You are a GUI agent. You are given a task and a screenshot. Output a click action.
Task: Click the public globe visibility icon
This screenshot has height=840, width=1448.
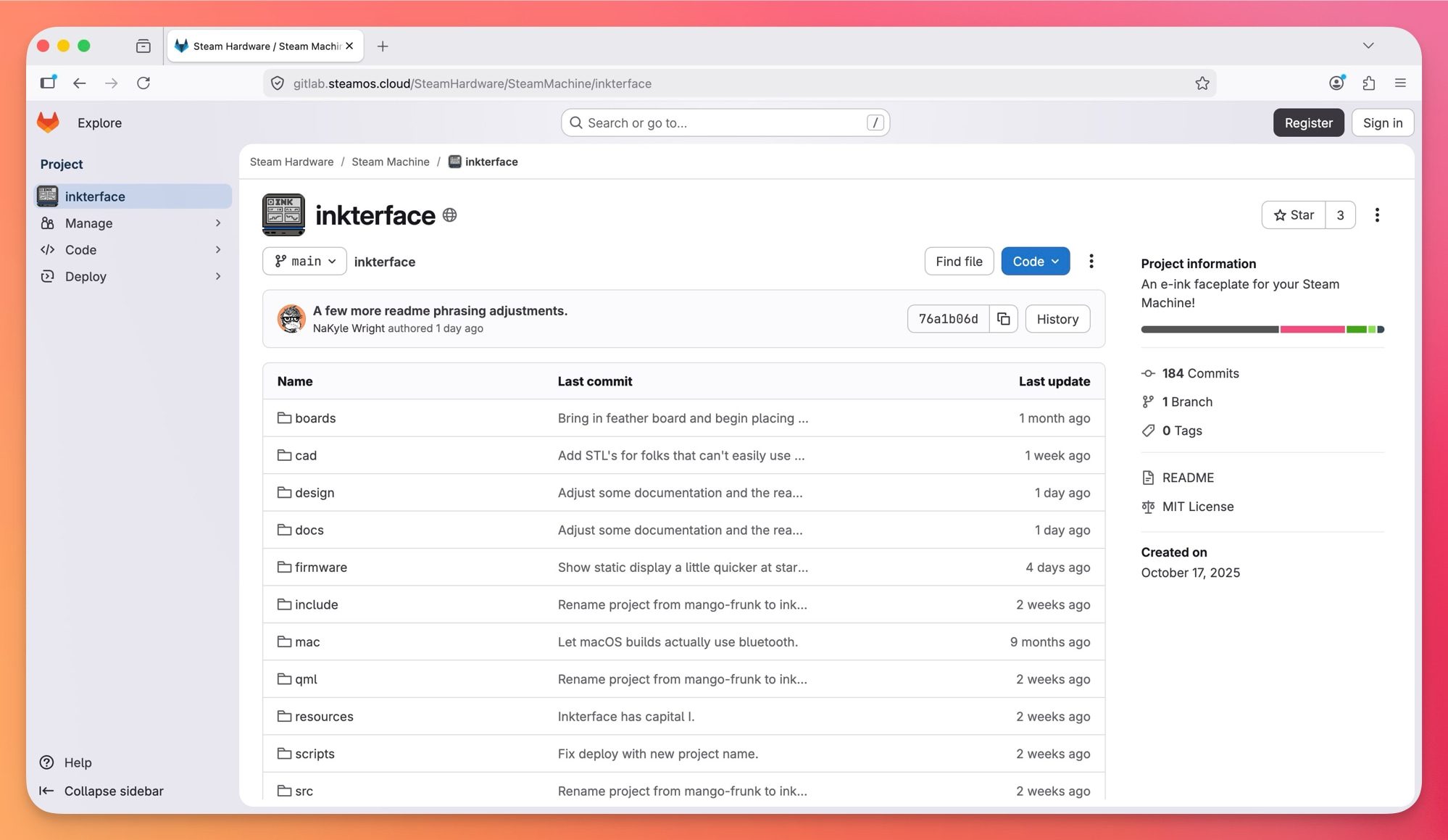(x=449, y=215)
